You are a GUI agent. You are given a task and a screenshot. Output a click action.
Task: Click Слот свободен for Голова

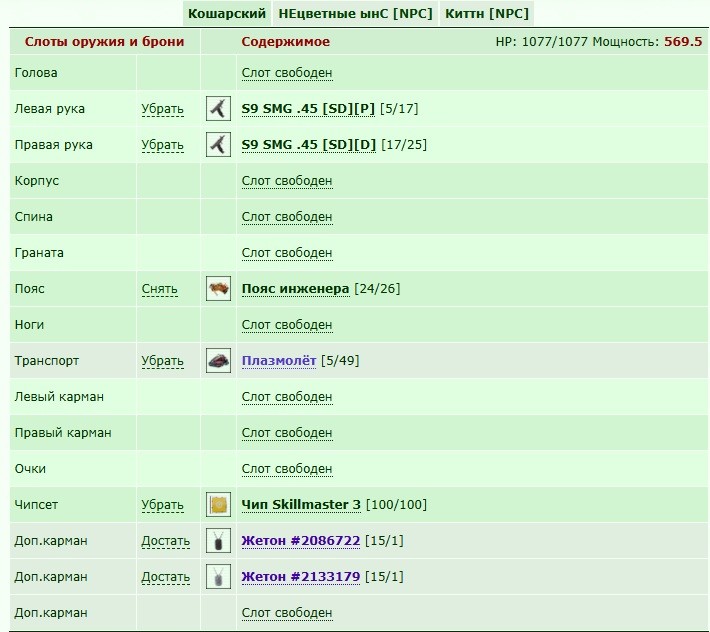click(x=287, y=73)
